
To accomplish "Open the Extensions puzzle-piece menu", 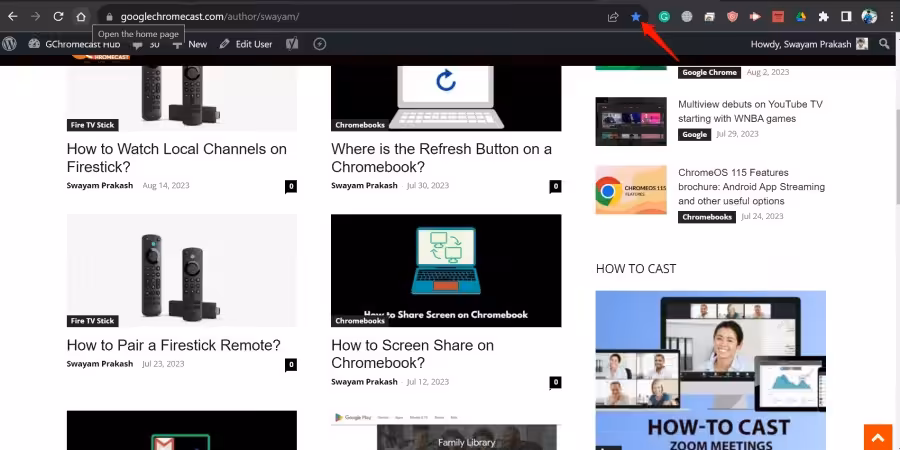I will point(824,17).
